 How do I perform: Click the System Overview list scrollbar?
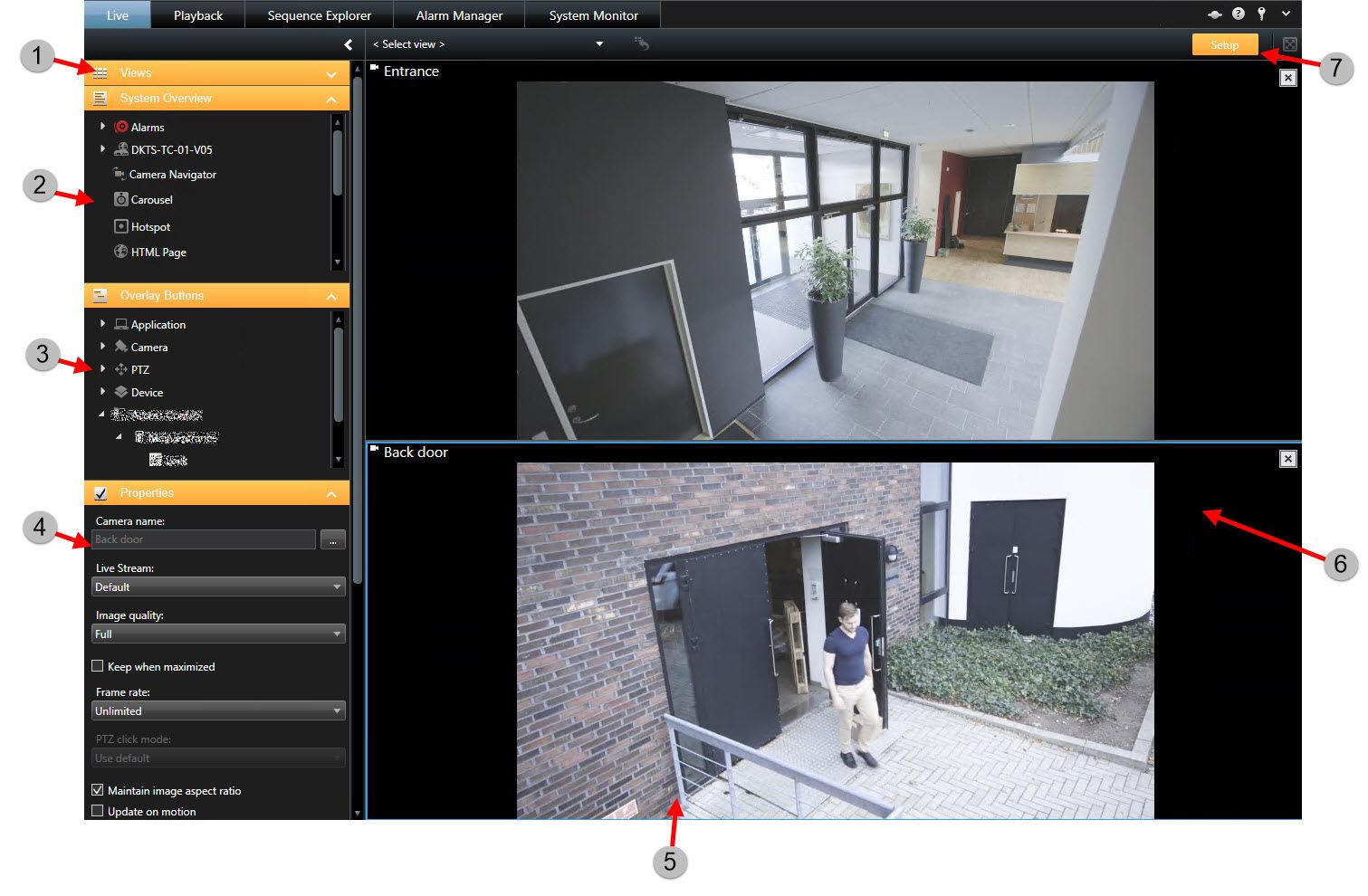coord(338,163)
